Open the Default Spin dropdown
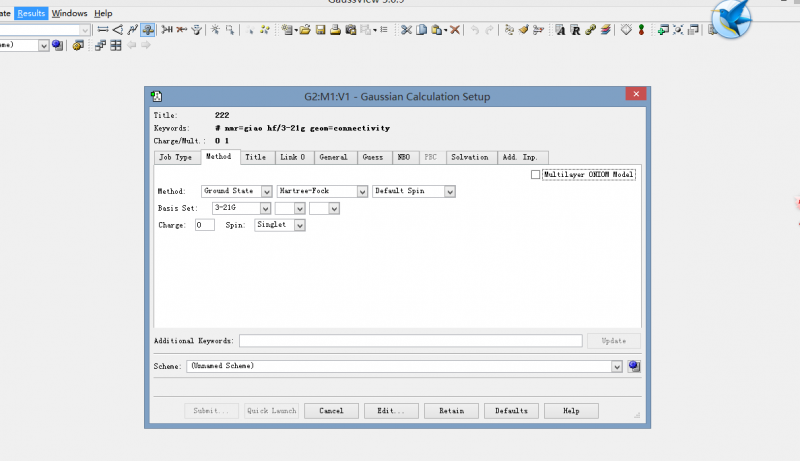800x461 pixels. coord(449,191)
